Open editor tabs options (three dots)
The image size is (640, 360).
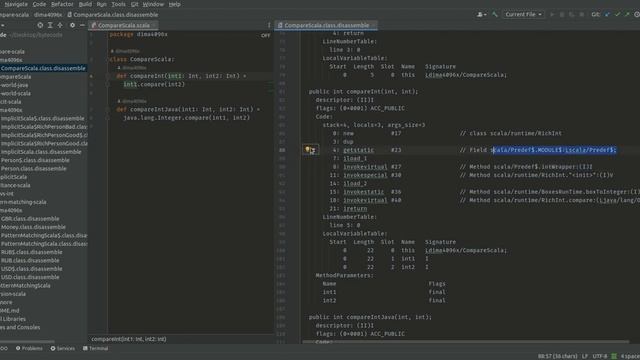(269, 25)
